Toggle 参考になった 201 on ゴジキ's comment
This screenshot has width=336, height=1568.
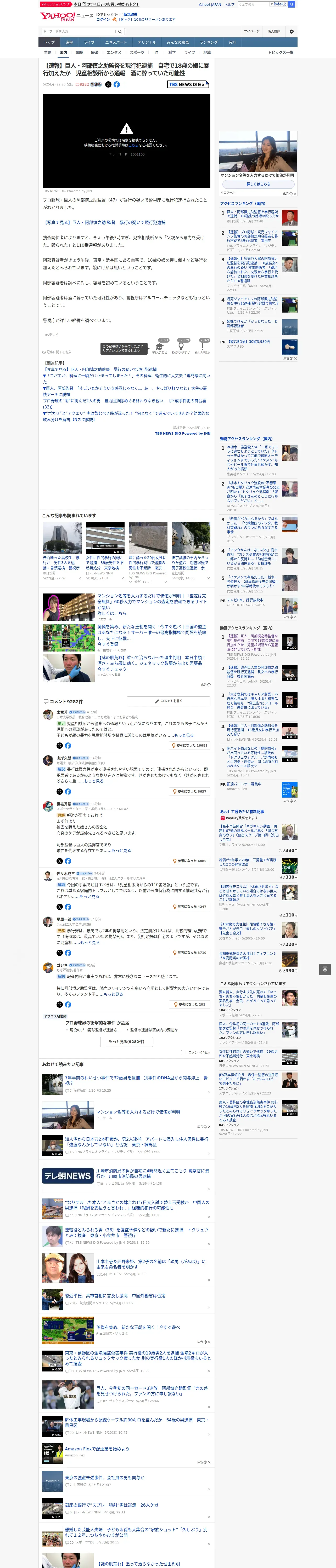(190, 1004)
